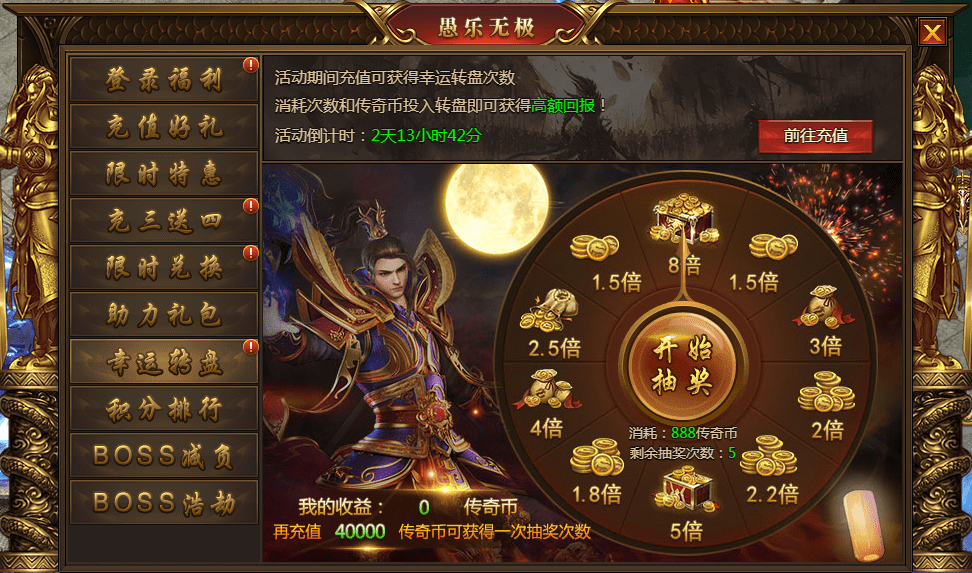Open the 限时兑换 tab
The image size is (972, 573).
164,267
